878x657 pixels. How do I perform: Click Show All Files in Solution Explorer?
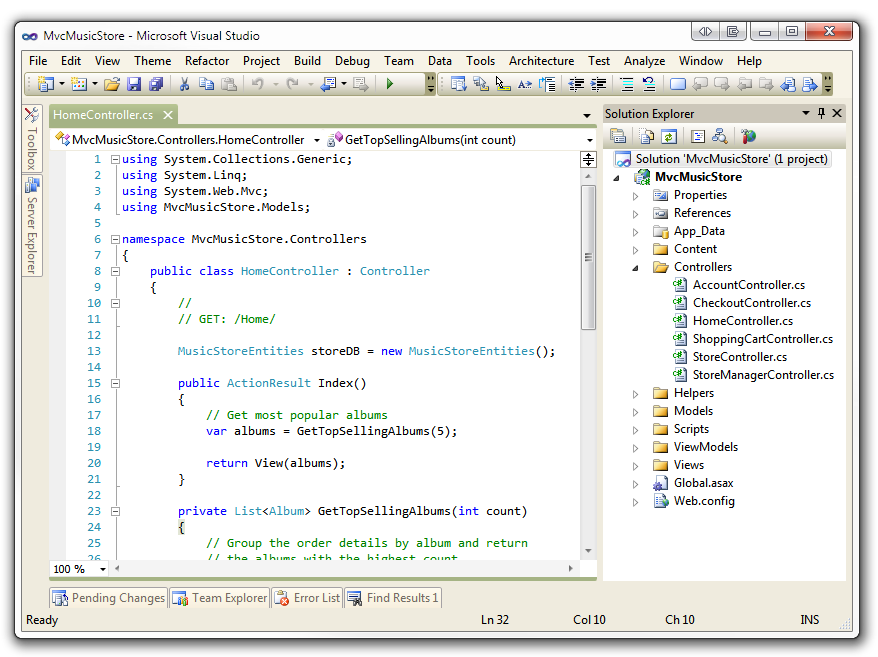click(646, 136)
